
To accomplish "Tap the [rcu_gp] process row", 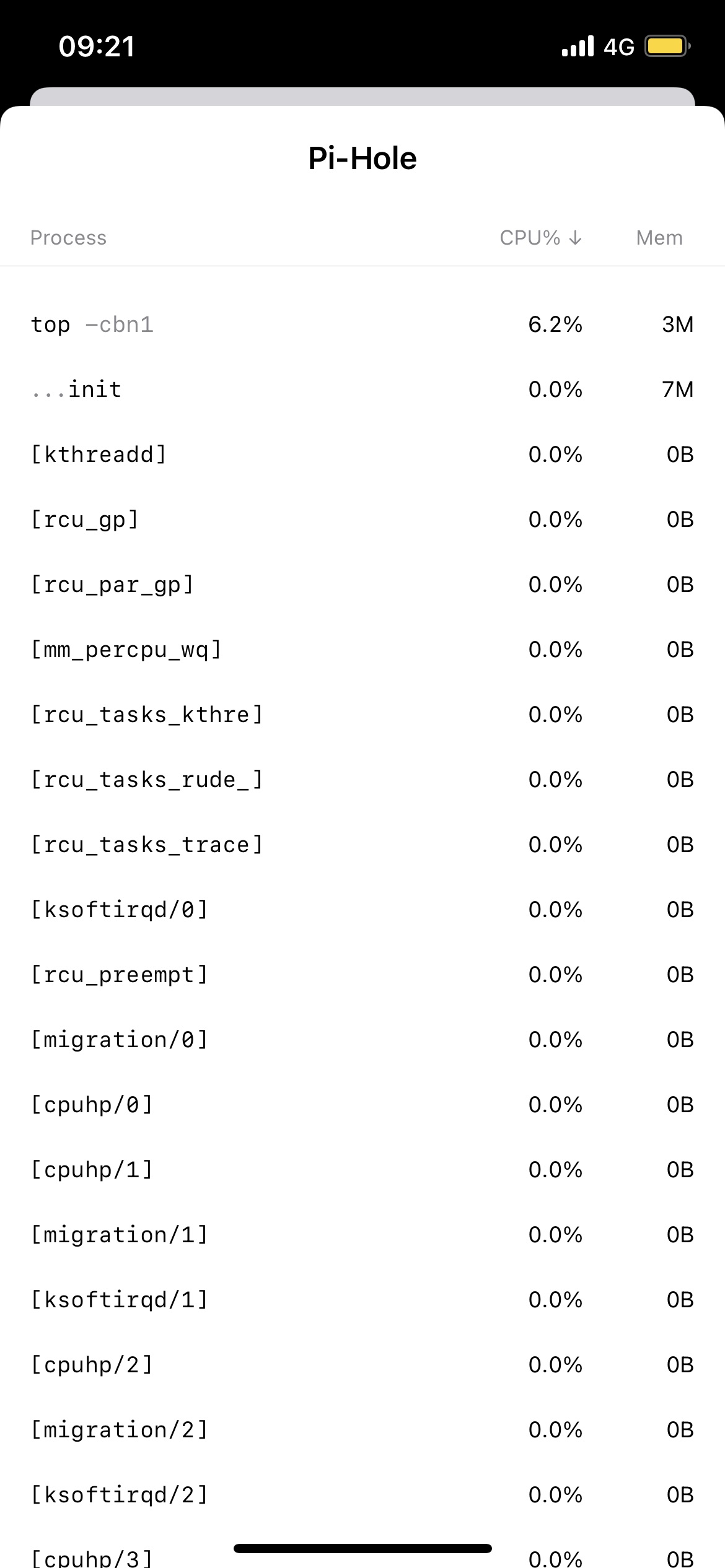I will (x=362, y=520).
